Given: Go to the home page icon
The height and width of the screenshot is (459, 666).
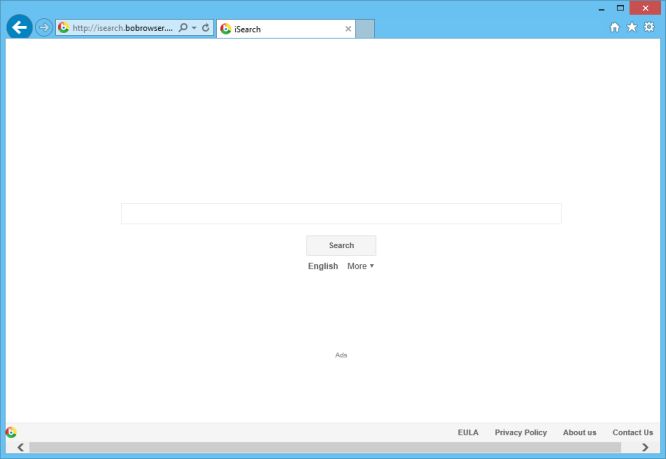Looking at the screenshot, I should (615, 28).
